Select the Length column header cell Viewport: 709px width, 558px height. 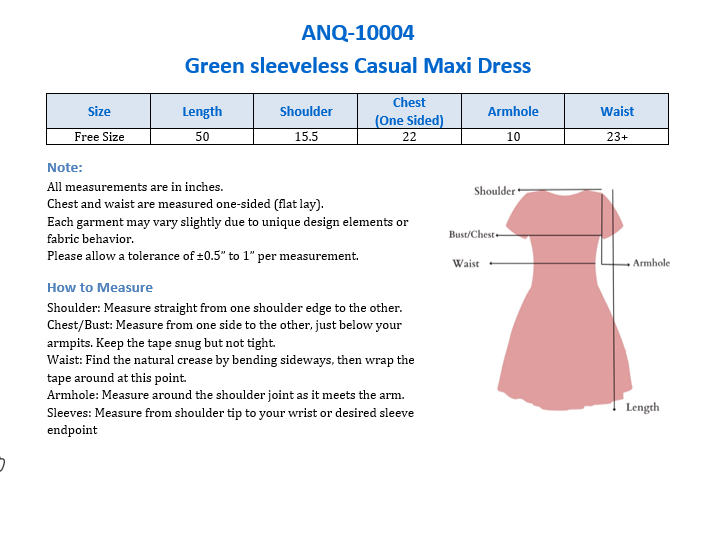pyautogui.click(x=202, y=111)
